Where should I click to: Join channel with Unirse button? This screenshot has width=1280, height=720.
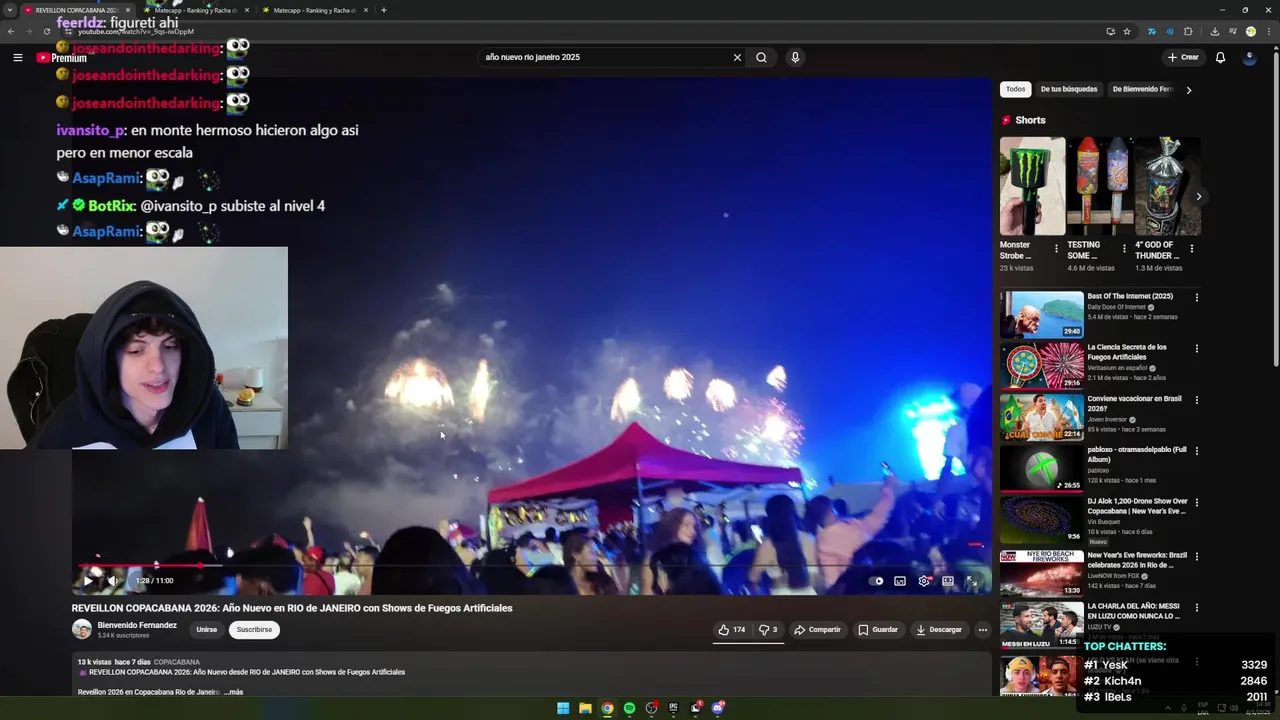click(207, 630)
